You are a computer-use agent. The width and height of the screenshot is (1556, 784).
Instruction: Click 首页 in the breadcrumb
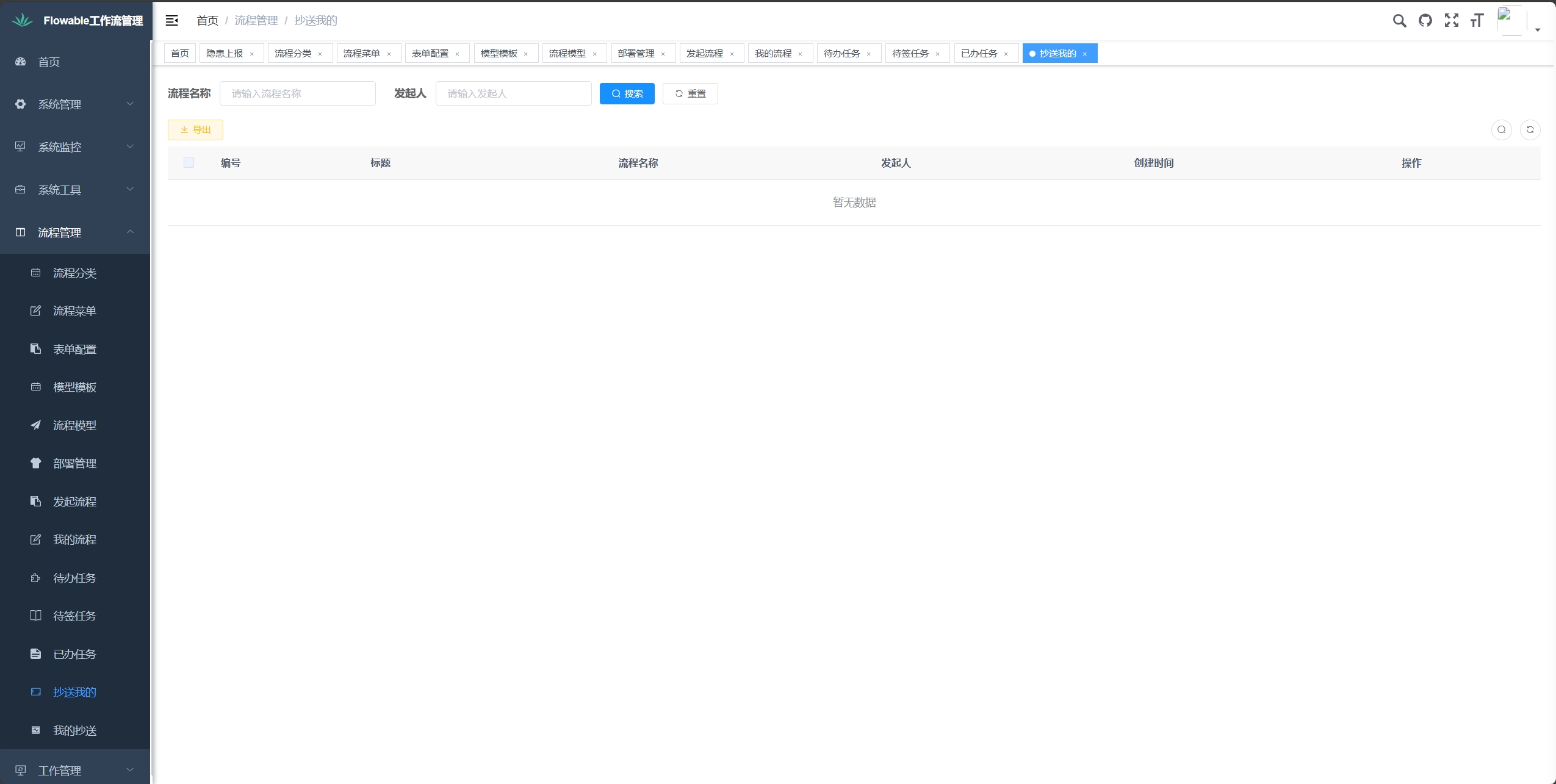[x=207, y=21]
